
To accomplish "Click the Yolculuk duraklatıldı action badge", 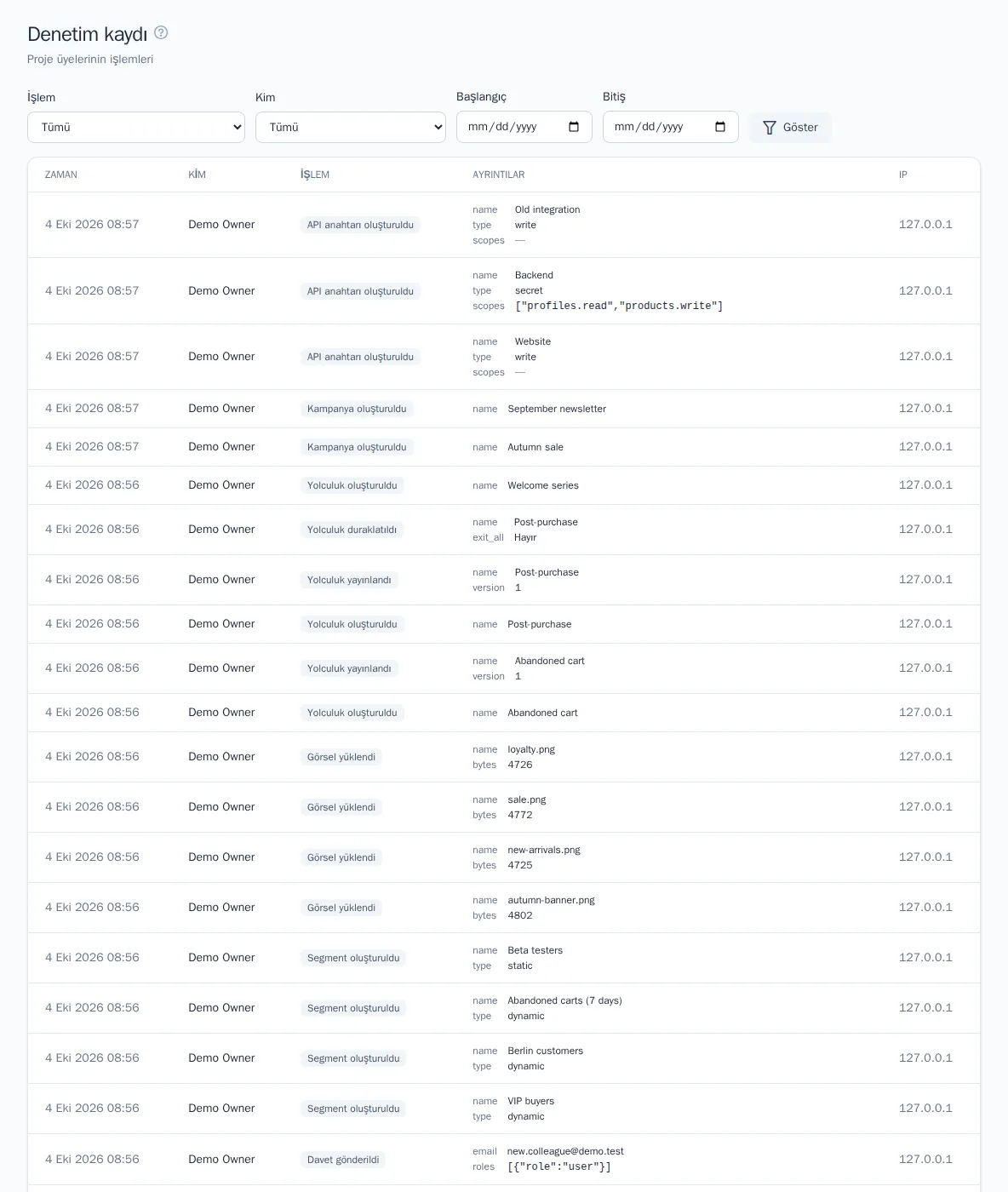I will click(352, 530).
